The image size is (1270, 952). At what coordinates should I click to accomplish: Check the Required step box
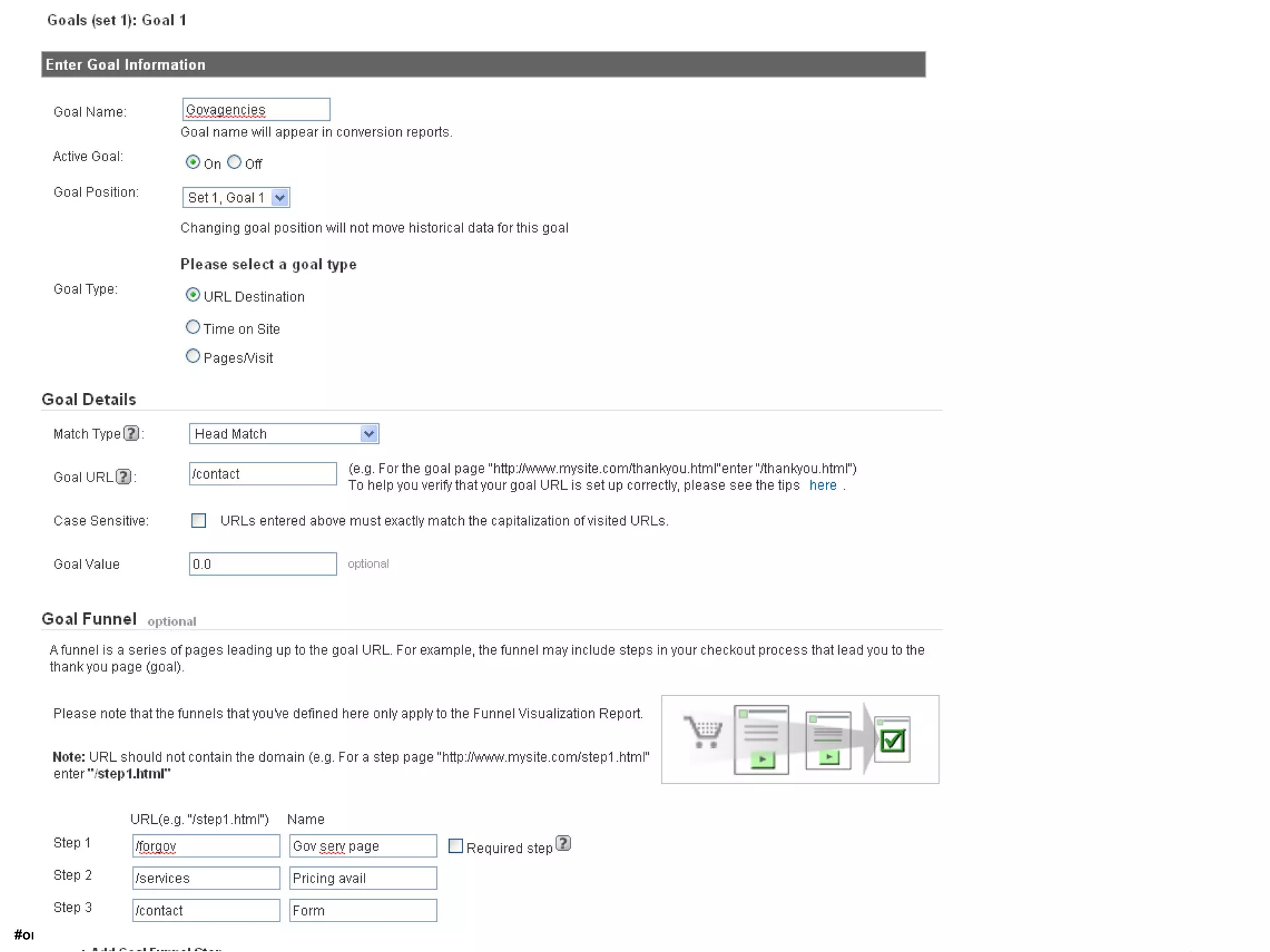click(455, 846)
